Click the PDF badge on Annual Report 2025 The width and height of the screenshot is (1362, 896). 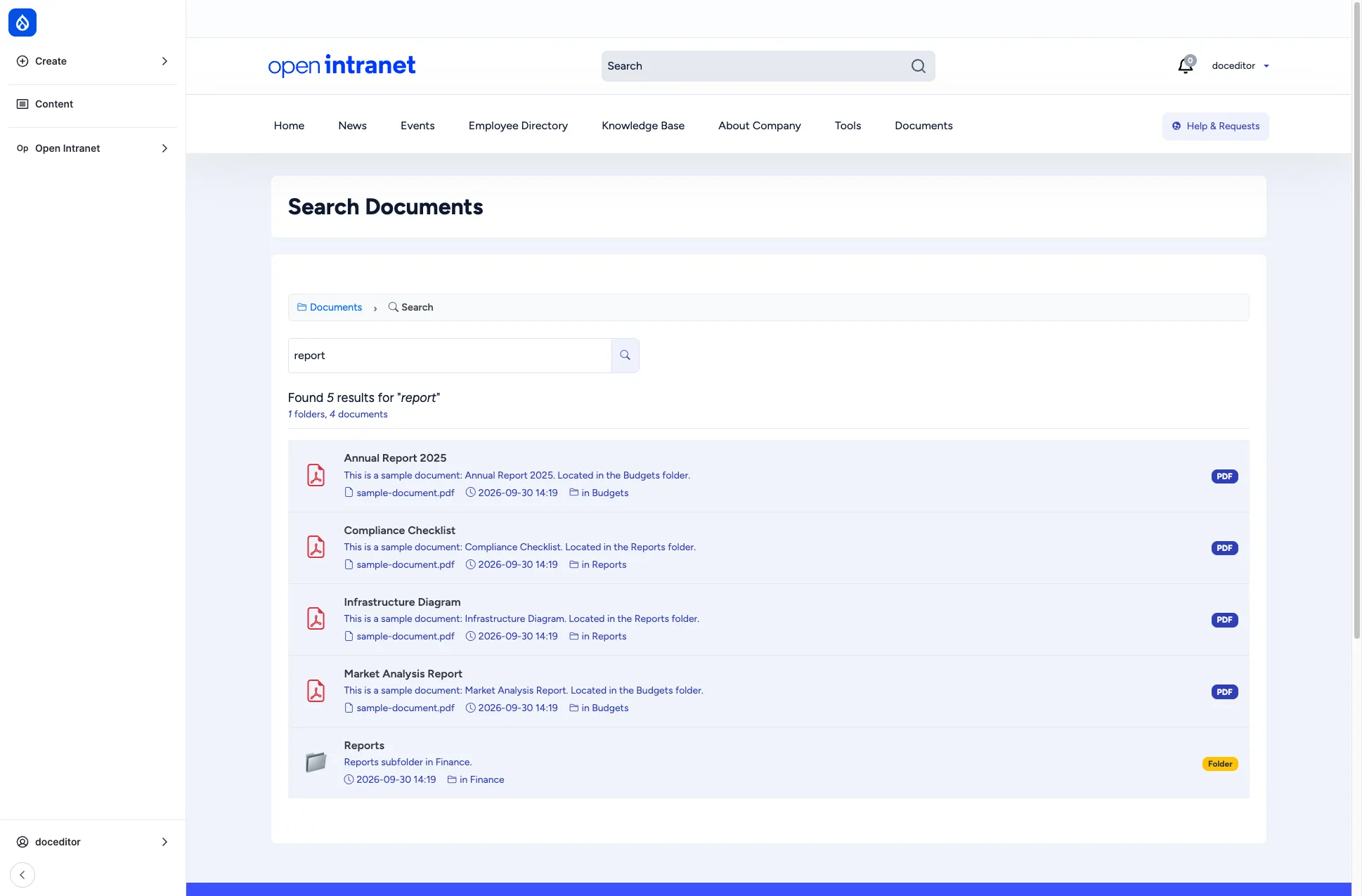pos(1224,476)
